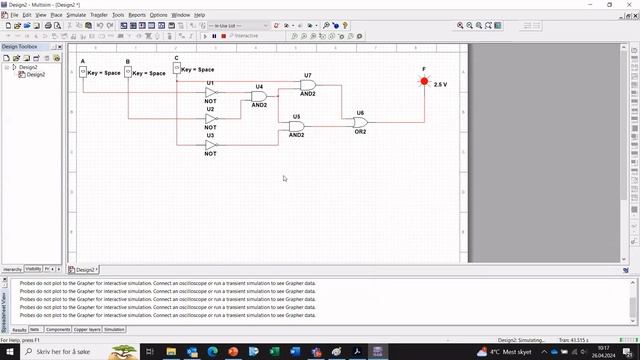Click the Paste clipboard icon
The width and height of the screenshot is (640, 360).
coord(89,26)
